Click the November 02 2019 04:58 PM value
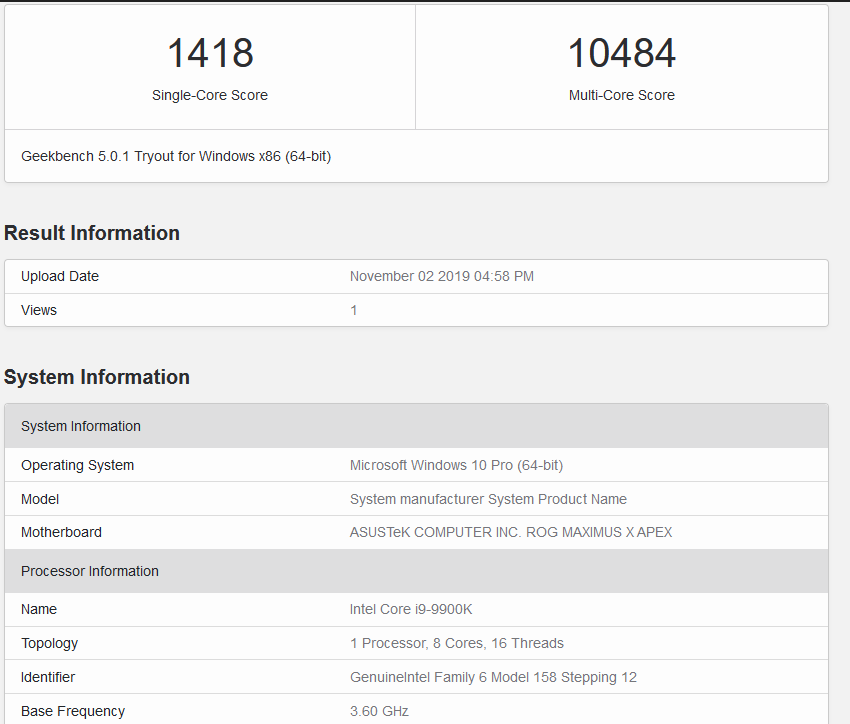850x724 pixels. 441,276
